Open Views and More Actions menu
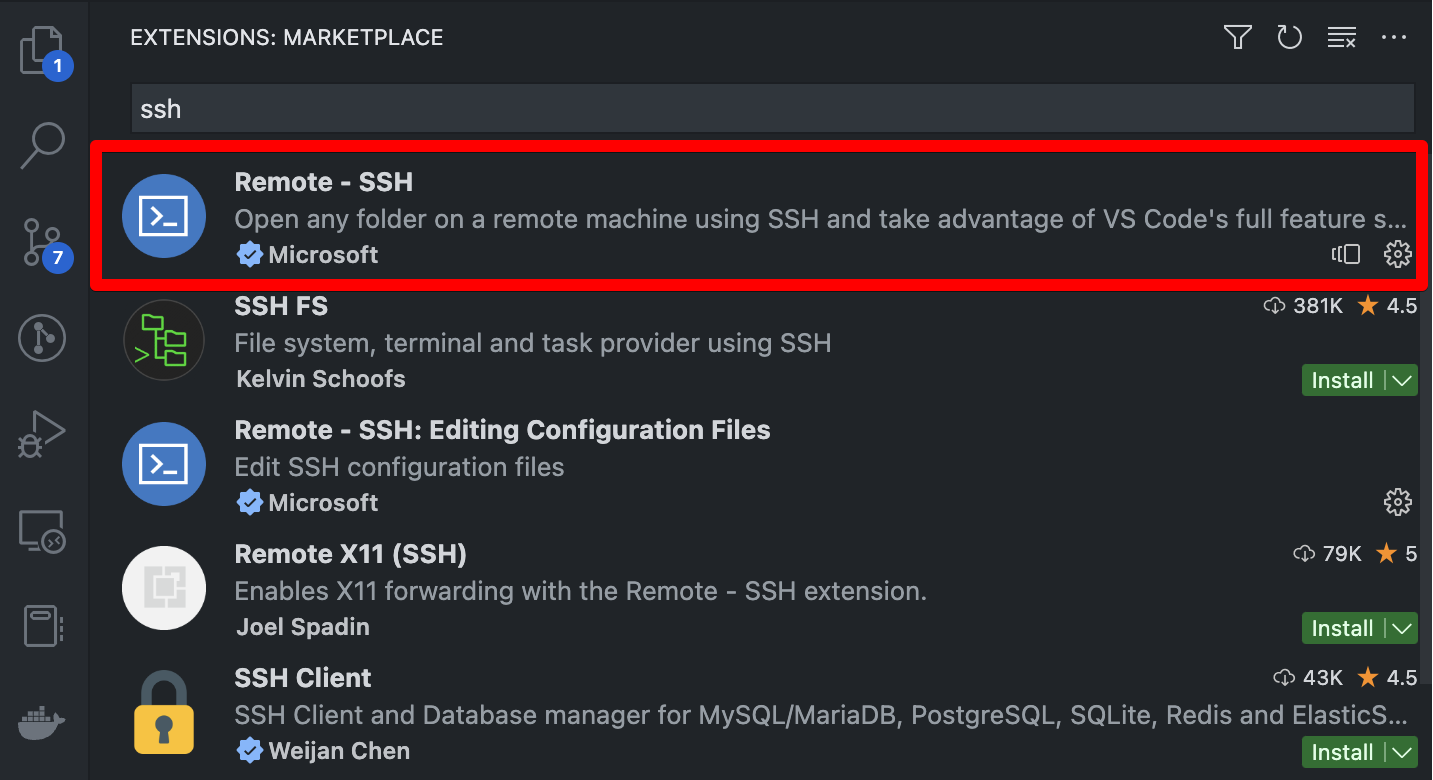The image size is (1433, 780). click(1393, 38)
